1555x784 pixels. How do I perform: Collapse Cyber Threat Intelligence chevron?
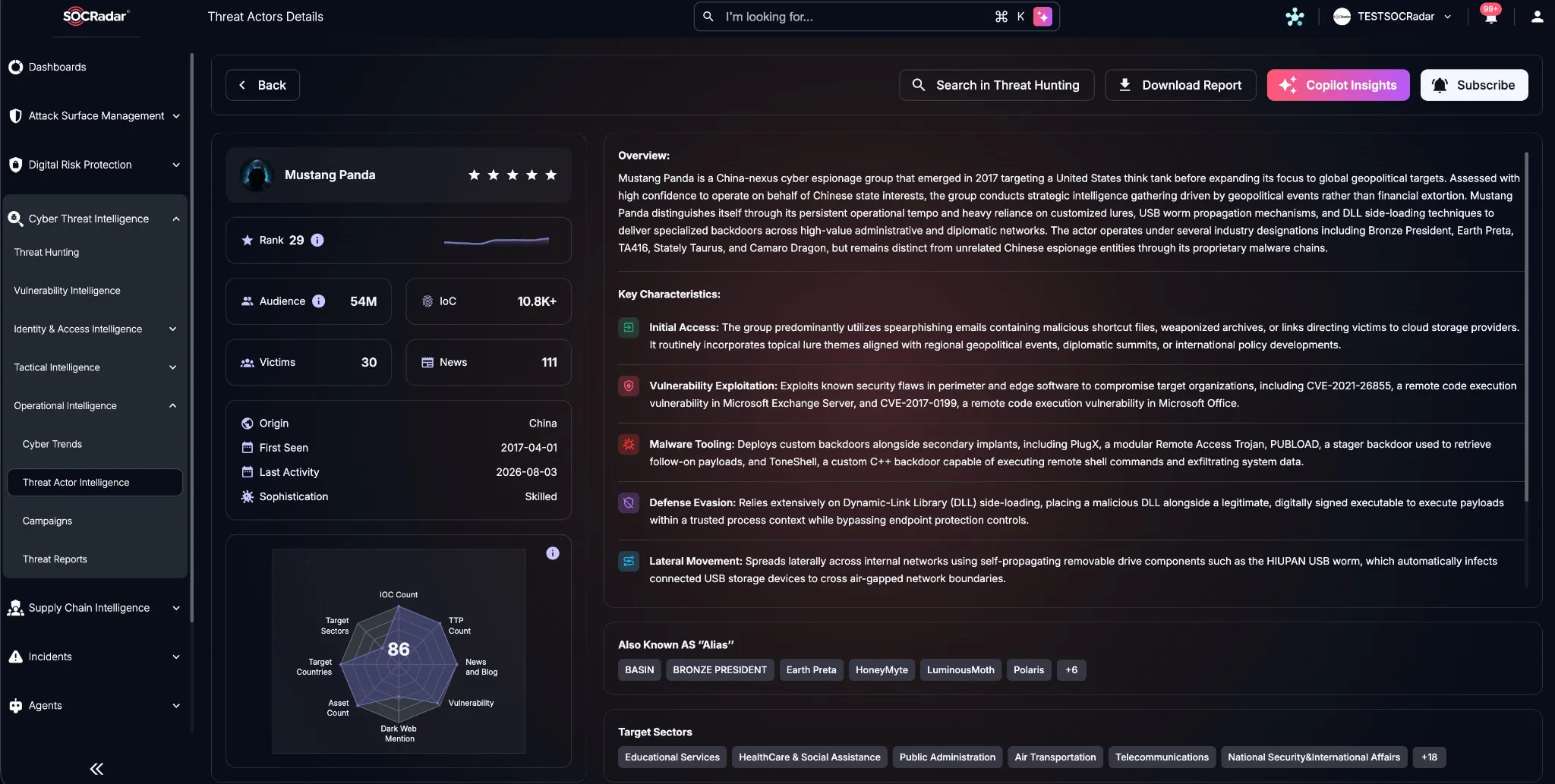[176, 219]
